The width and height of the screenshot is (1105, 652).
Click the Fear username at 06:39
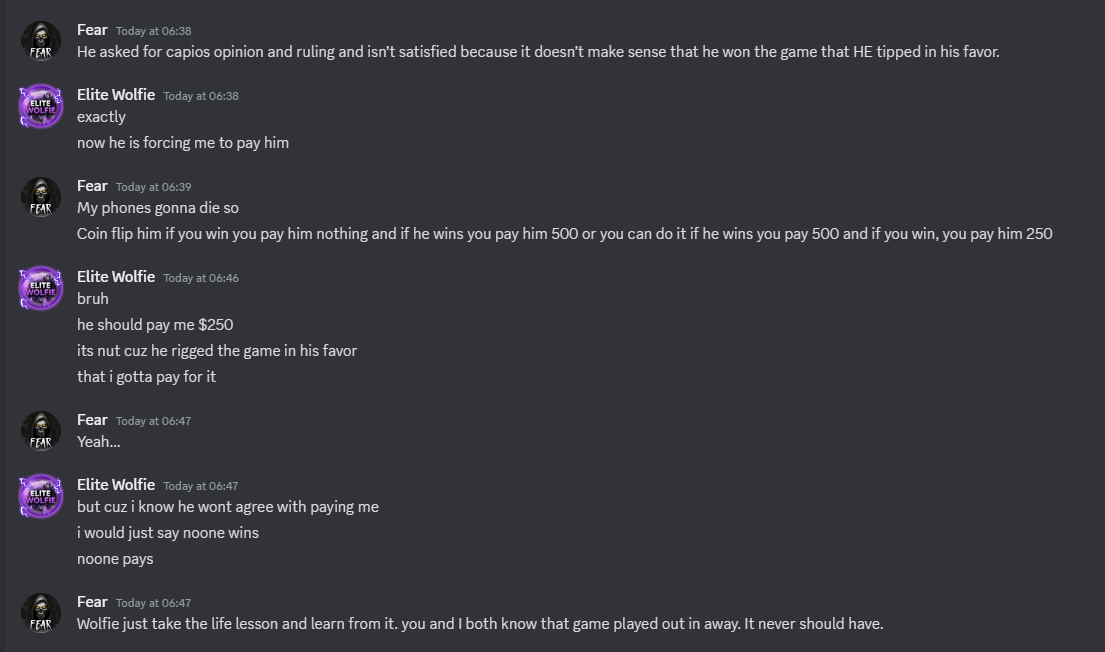tap(92, 185)
